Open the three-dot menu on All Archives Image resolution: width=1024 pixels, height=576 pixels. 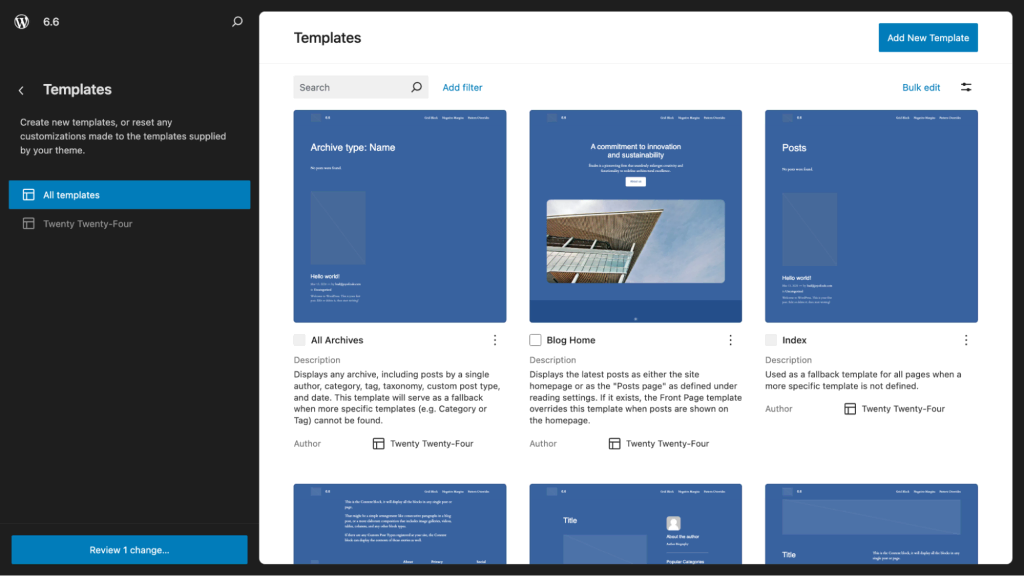495,340
